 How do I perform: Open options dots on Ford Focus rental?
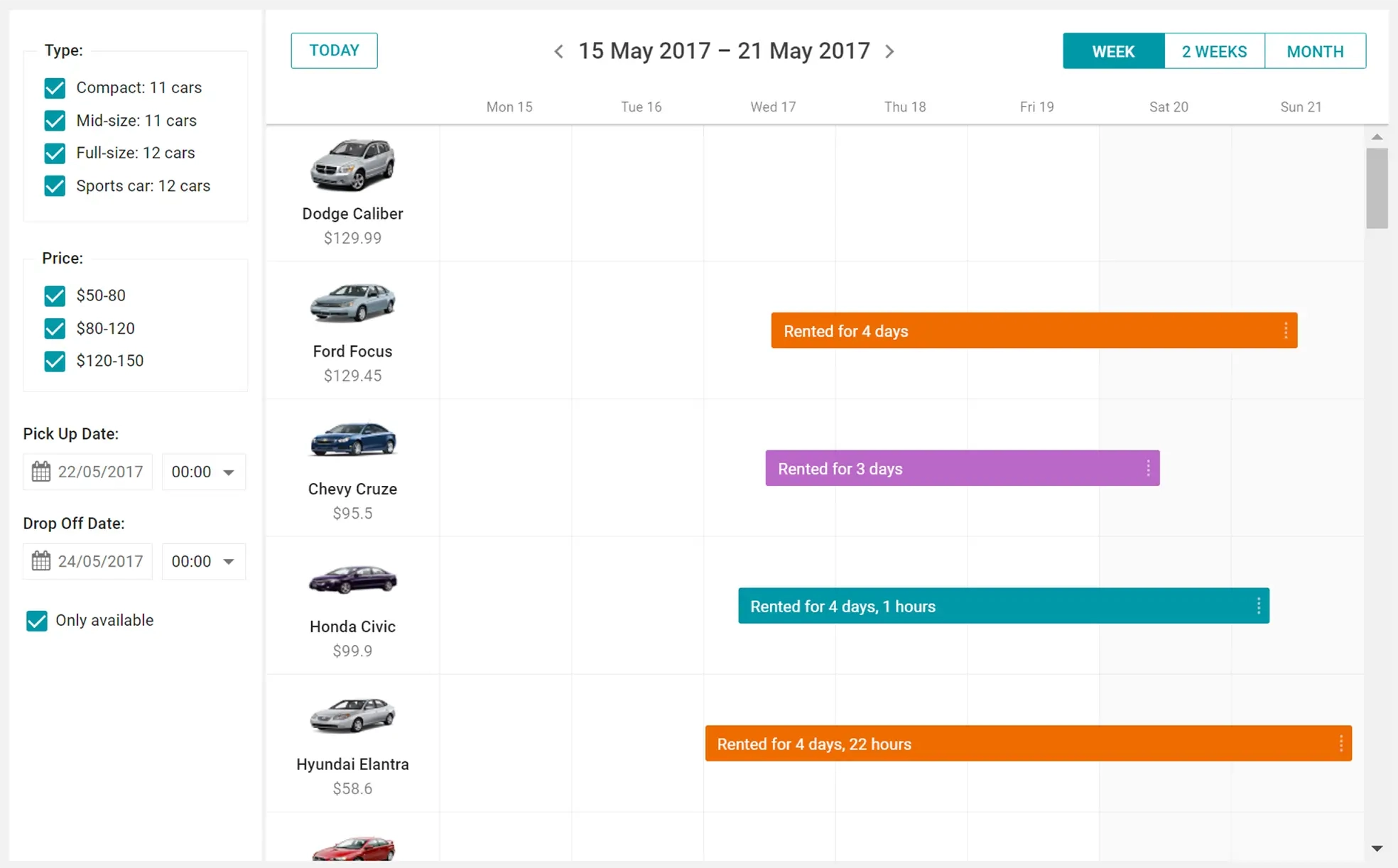click(x=1286, y=331)
